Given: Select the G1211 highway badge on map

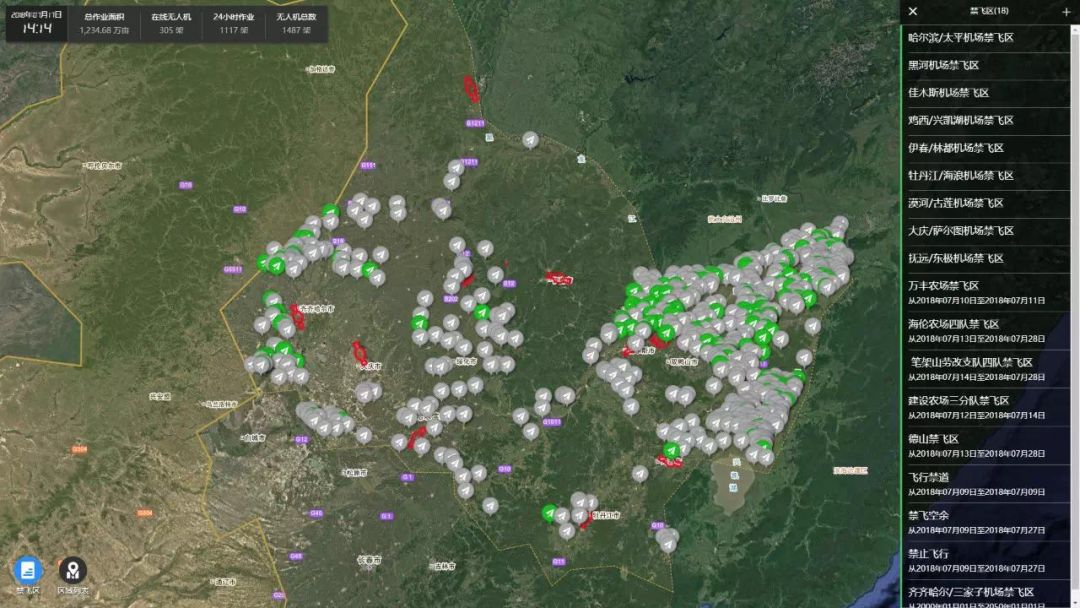Looking at the screenshot, I should (475, 123).
